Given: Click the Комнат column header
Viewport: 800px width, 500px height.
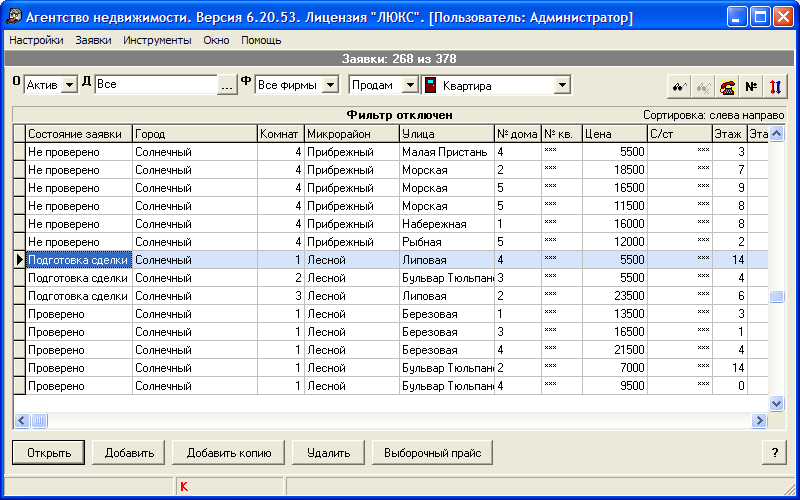Looking at the screenshot, I should (281, 134).
